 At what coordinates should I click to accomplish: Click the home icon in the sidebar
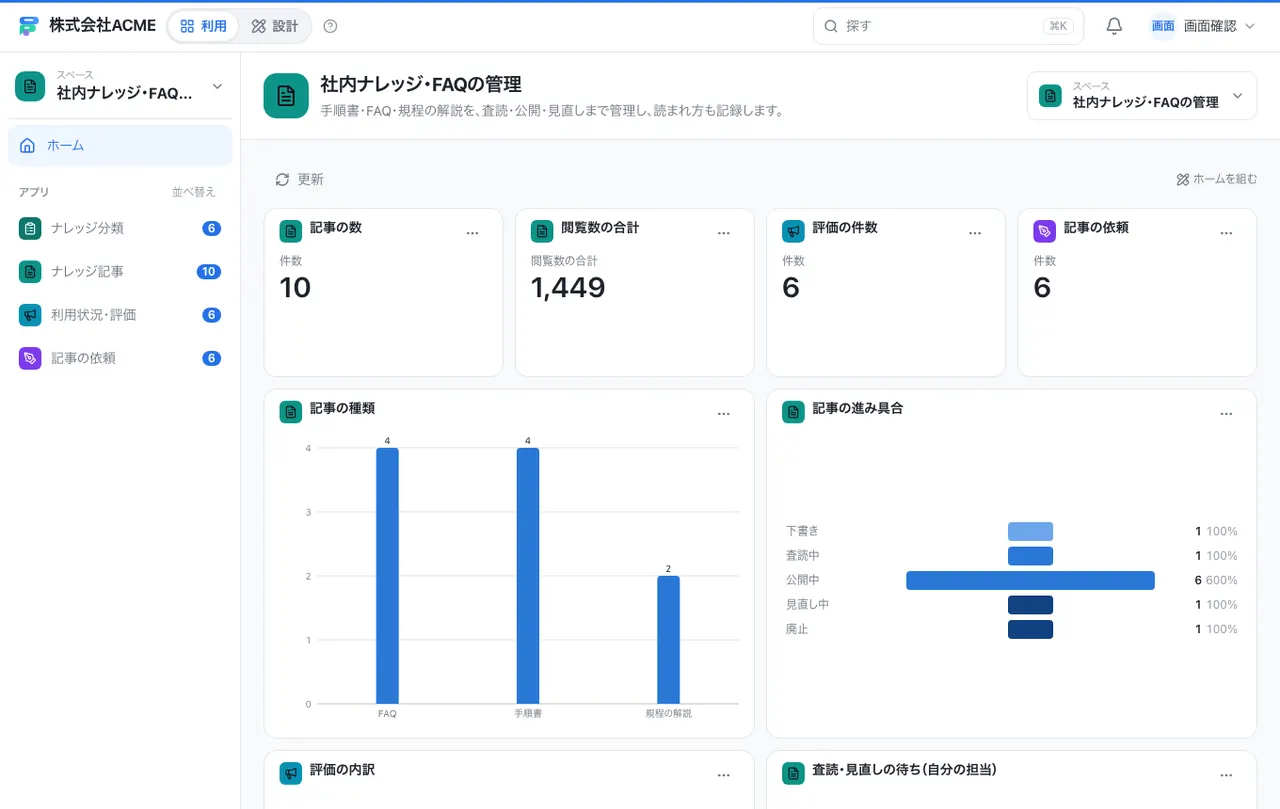point(27,145)
